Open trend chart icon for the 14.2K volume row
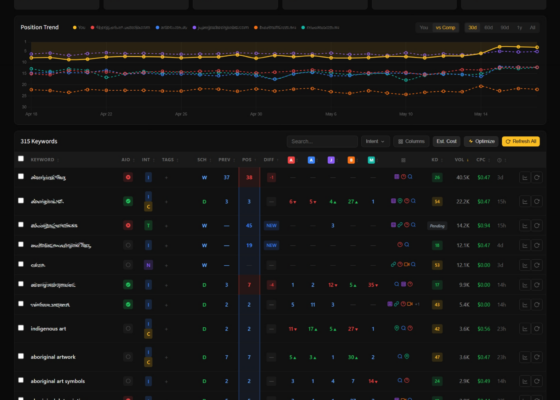 [x=525, y=226]
